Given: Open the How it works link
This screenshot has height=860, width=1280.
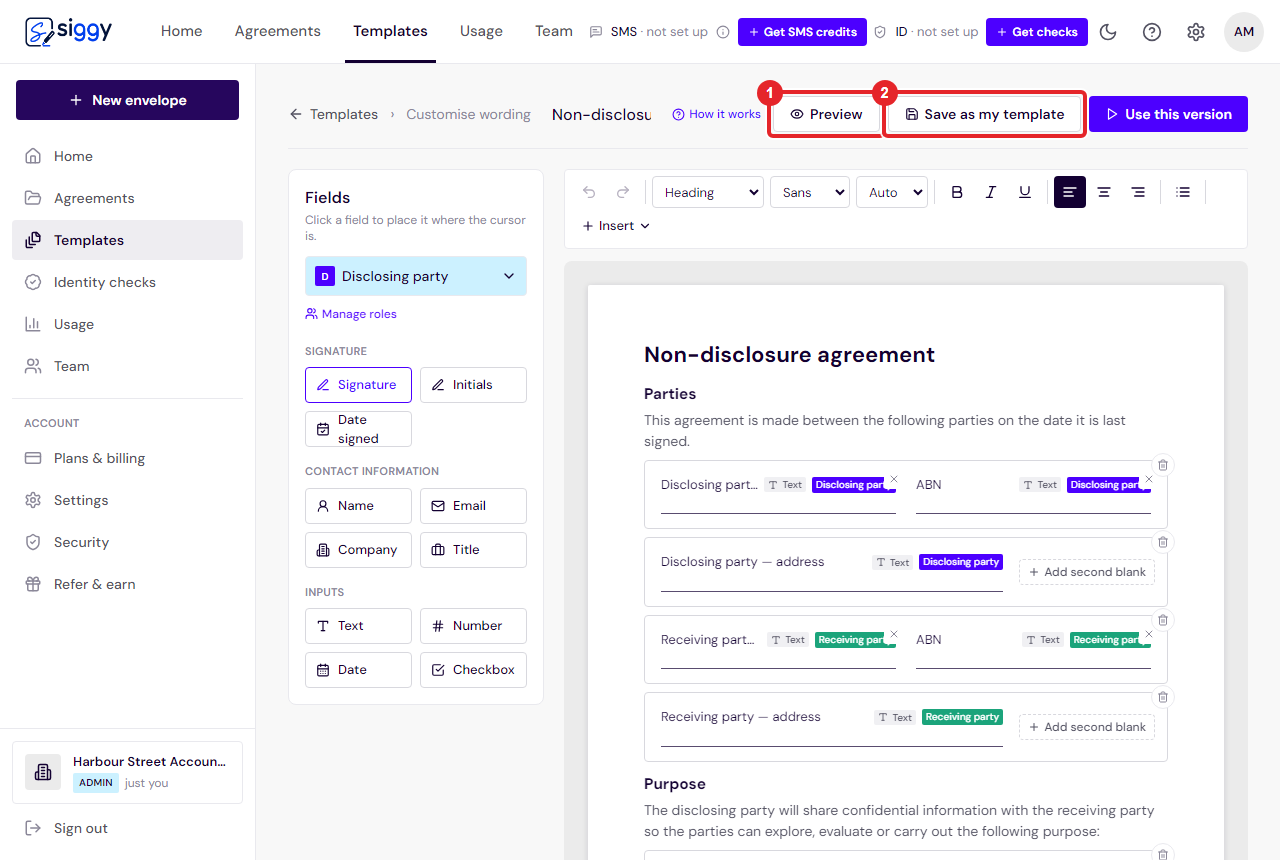Looking at the screenshot, I should (717, 114).
